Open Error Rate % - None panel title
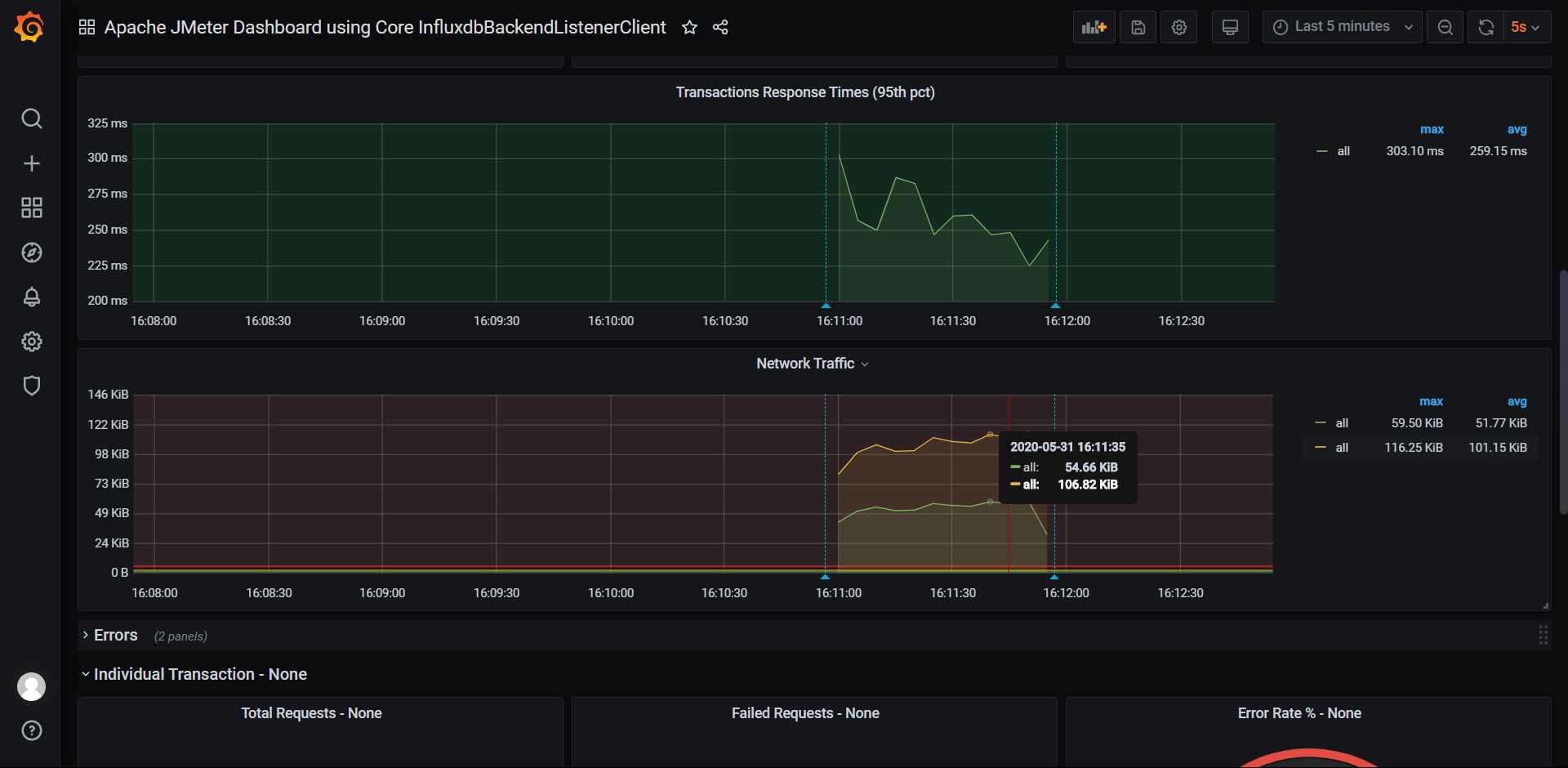The image size is (1568, 768). click(1299, 713)
